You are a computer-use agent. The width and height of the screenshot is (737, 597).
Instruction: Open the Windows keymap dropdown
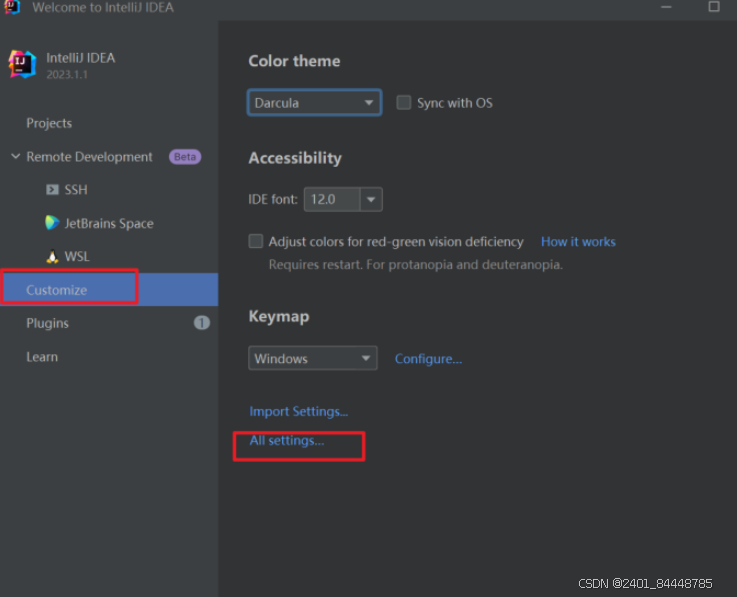(x=313, y=358)
